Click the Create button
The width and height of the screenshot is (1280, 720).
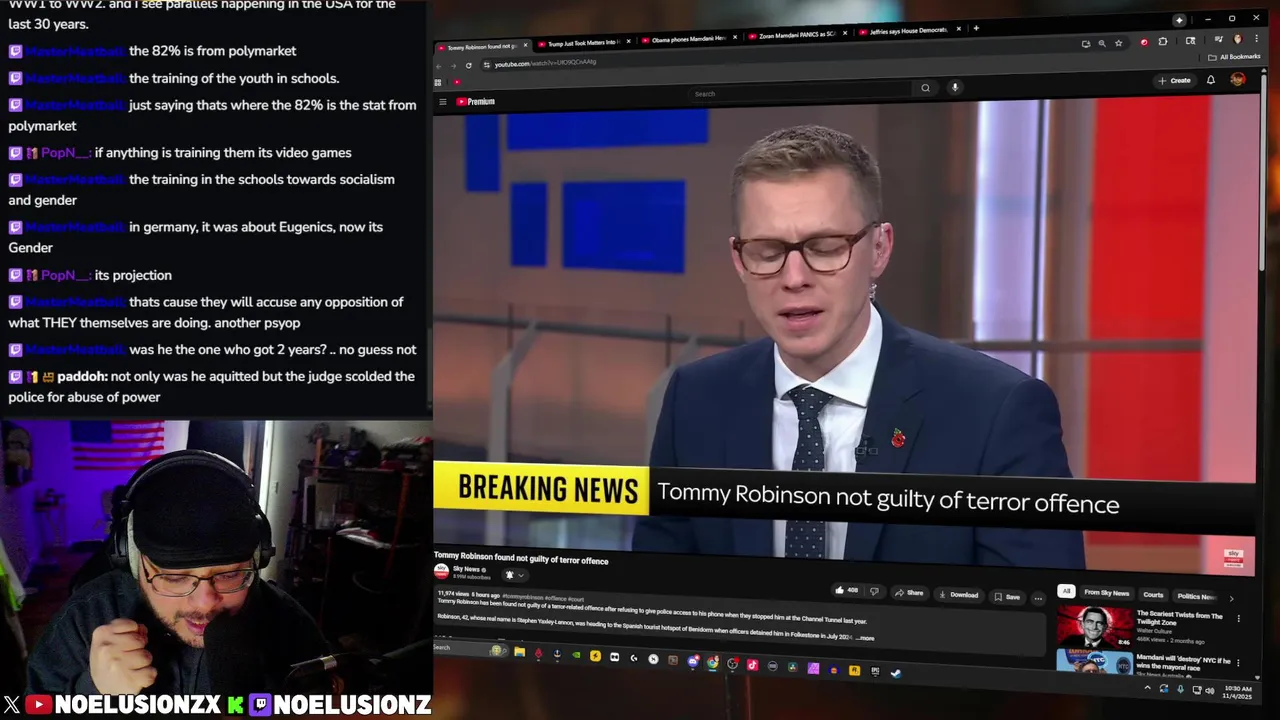pos(1175,80)
